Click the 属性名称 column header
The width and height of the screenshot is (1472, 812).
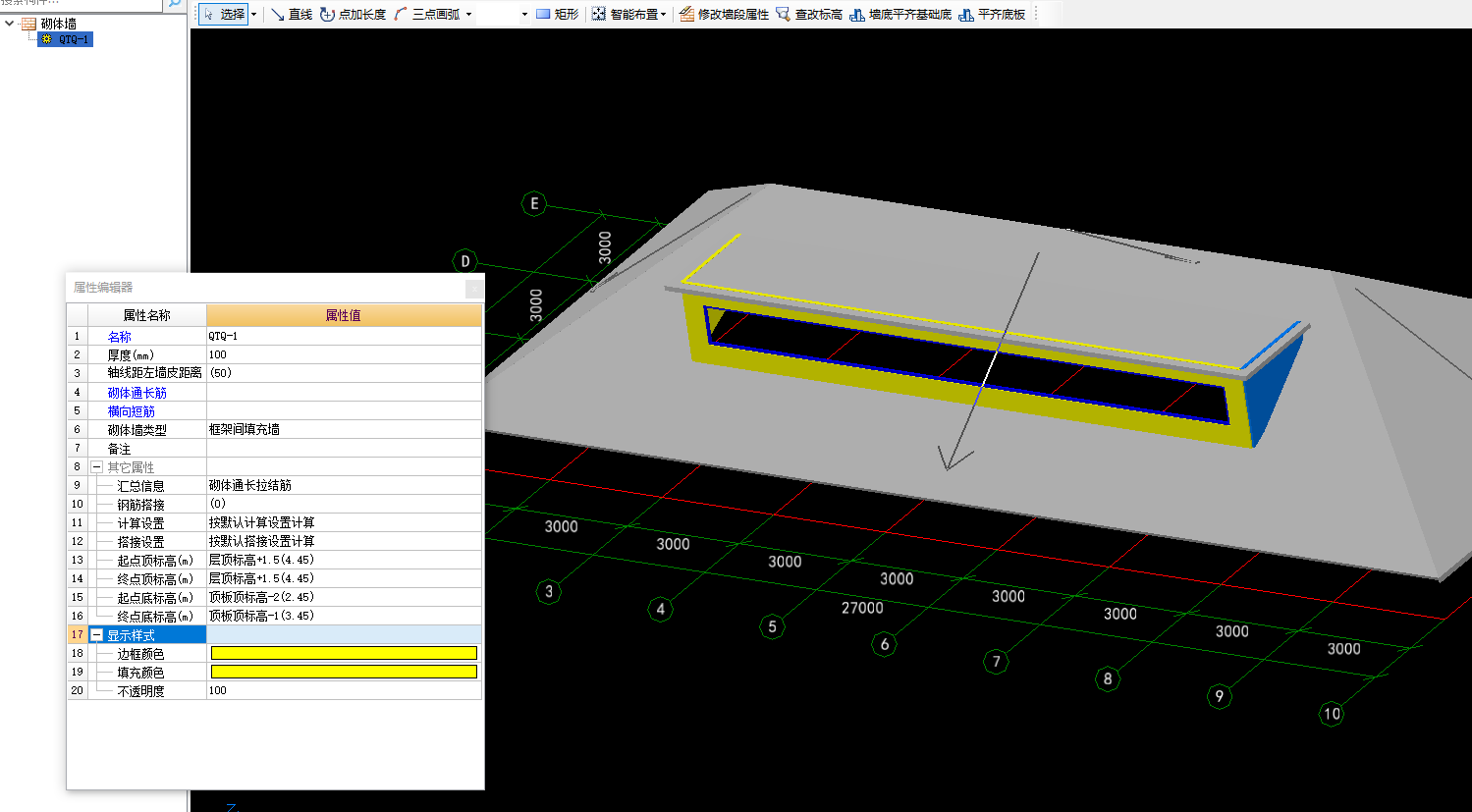[x=147, y=315]
